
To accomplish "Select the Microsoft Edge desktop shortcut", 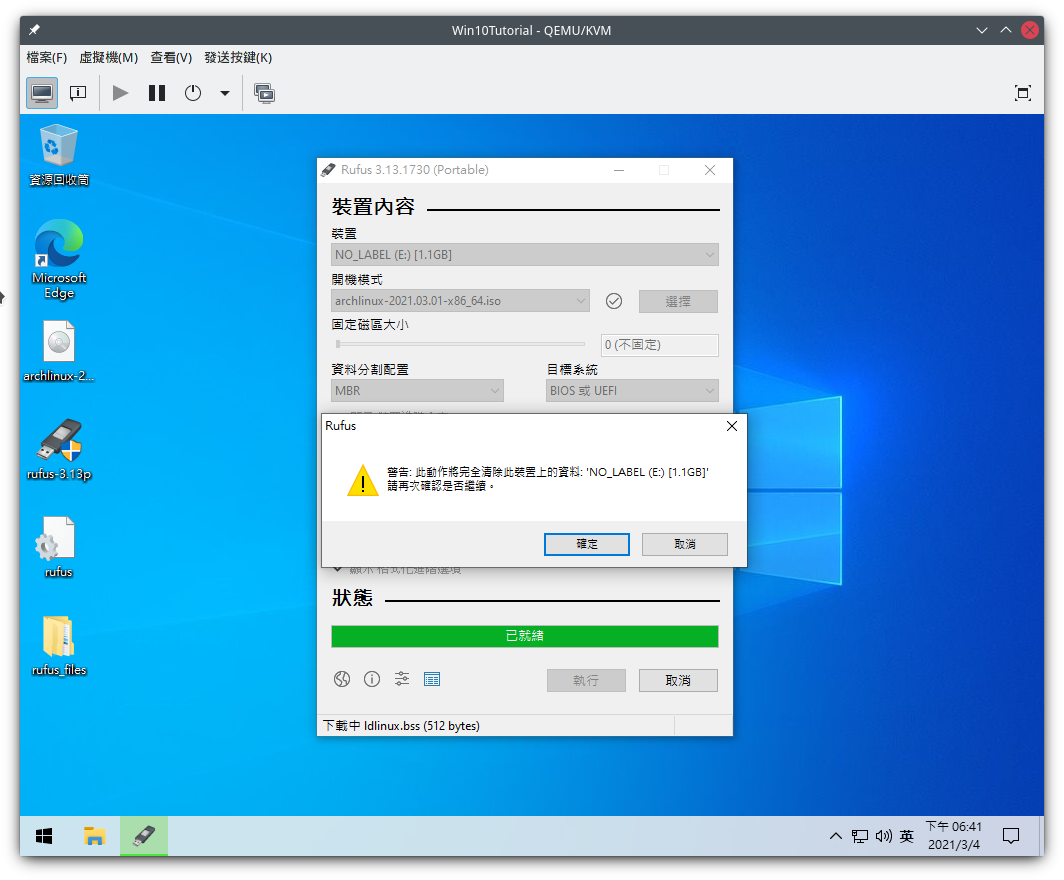I will [x=59, y=259].
